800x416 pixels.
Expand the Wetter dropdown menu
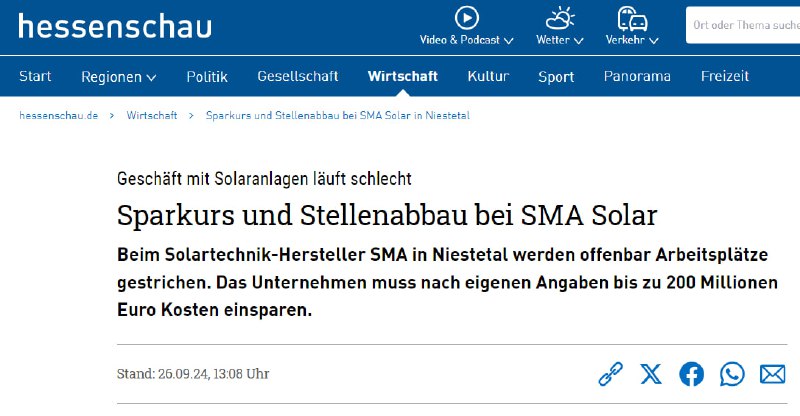[x=560, y=40]
